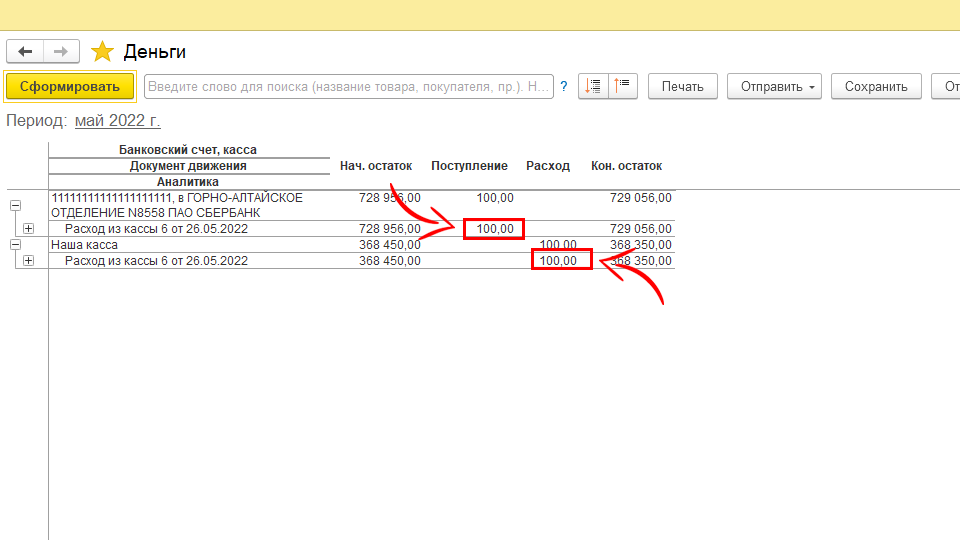Click into the report search field
This screenshot has height=540, width=960.
(348, 86)
